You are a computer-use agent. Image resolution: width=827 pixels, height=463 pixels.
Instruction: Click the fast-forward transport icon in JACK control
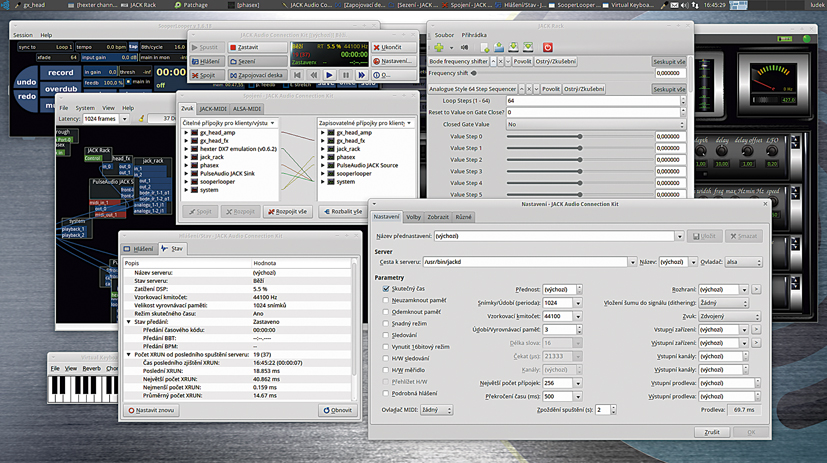click(x=362, y=75)
